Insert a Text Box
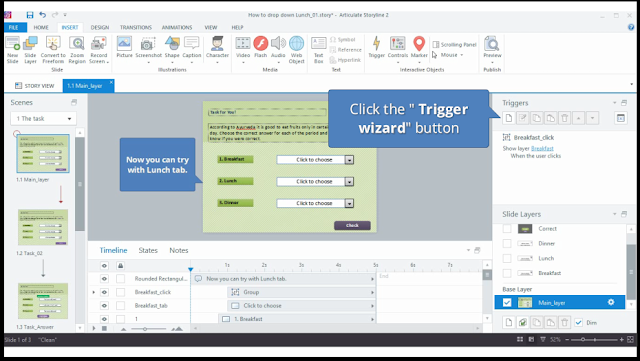This screenshot has width=640, height=361. pyautogui.click(x=318, y=50)
